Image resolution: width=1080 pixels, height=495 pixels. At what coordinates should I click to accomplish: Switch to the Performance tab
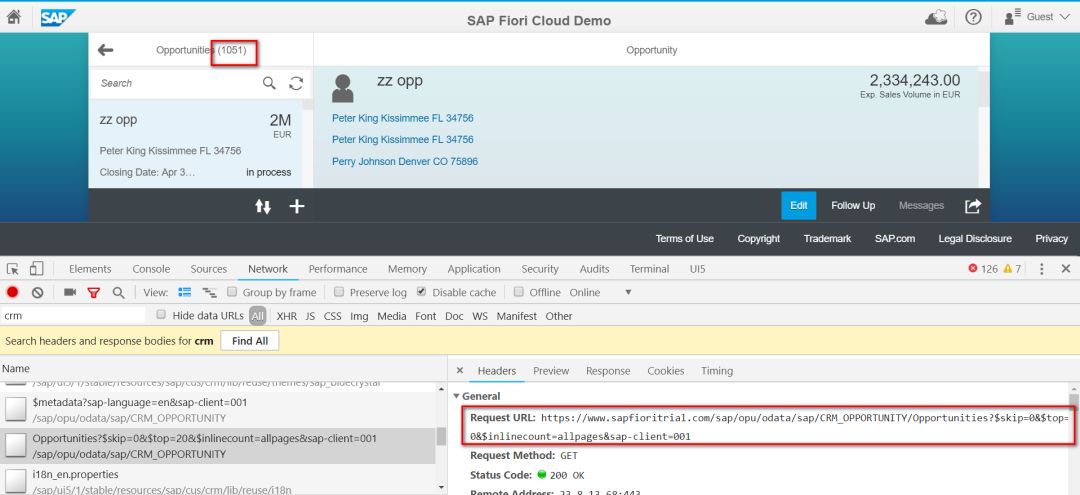[x=338, y=269]
